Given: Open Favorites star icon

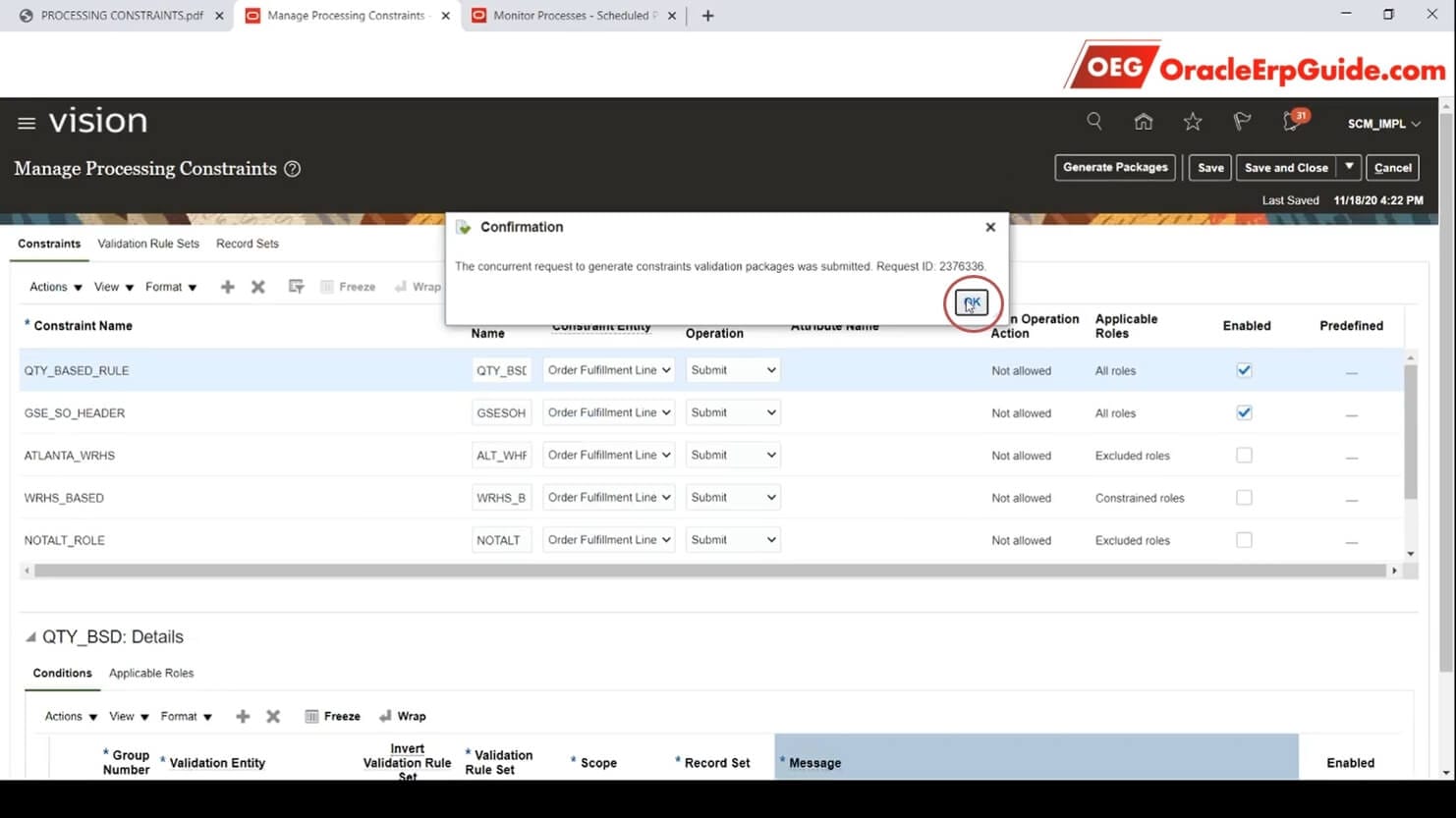Looking at the screenshot, I should (1193, 121).
